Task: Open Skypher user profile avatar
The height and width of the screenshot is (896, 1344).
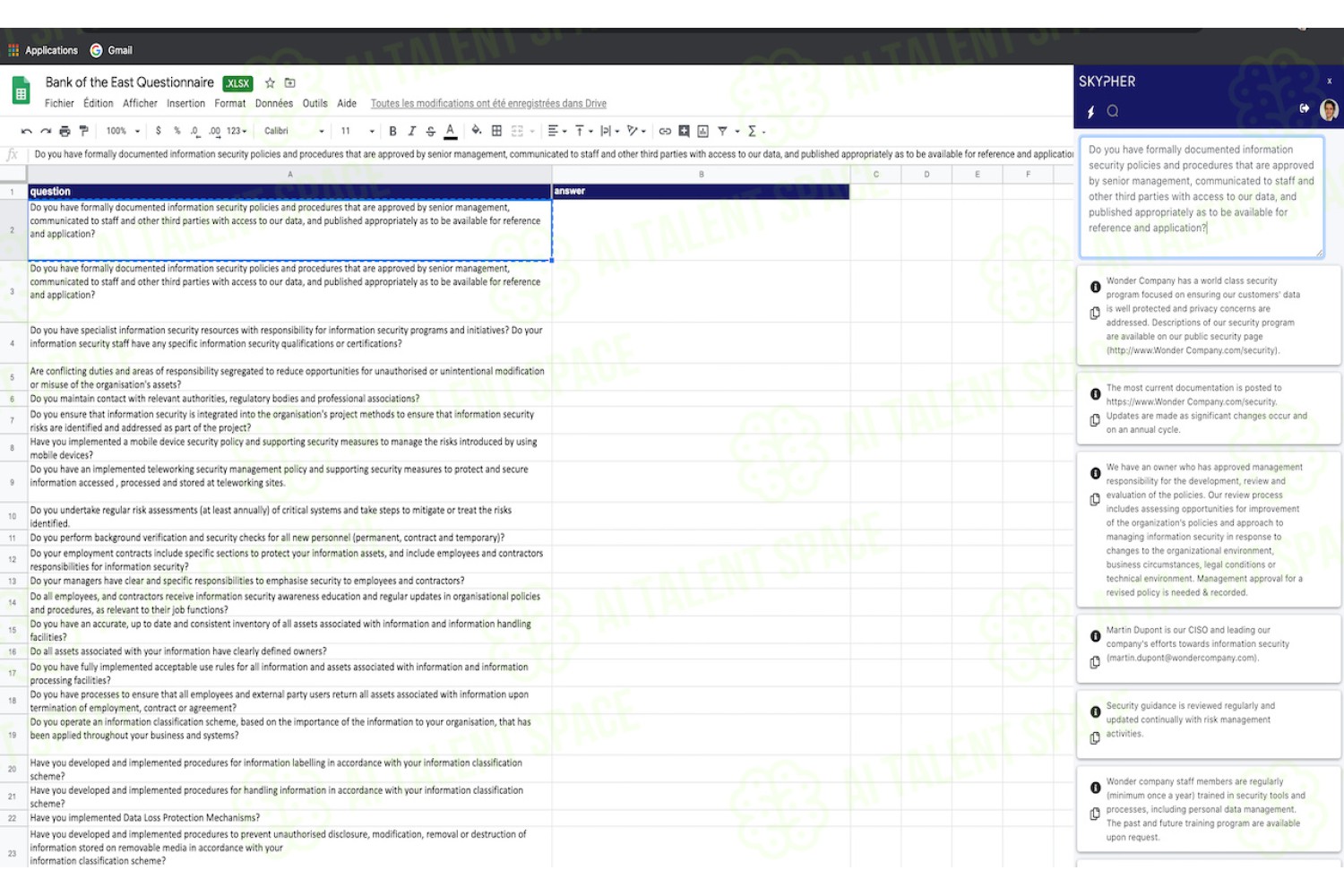Action: coord(1329,109)
